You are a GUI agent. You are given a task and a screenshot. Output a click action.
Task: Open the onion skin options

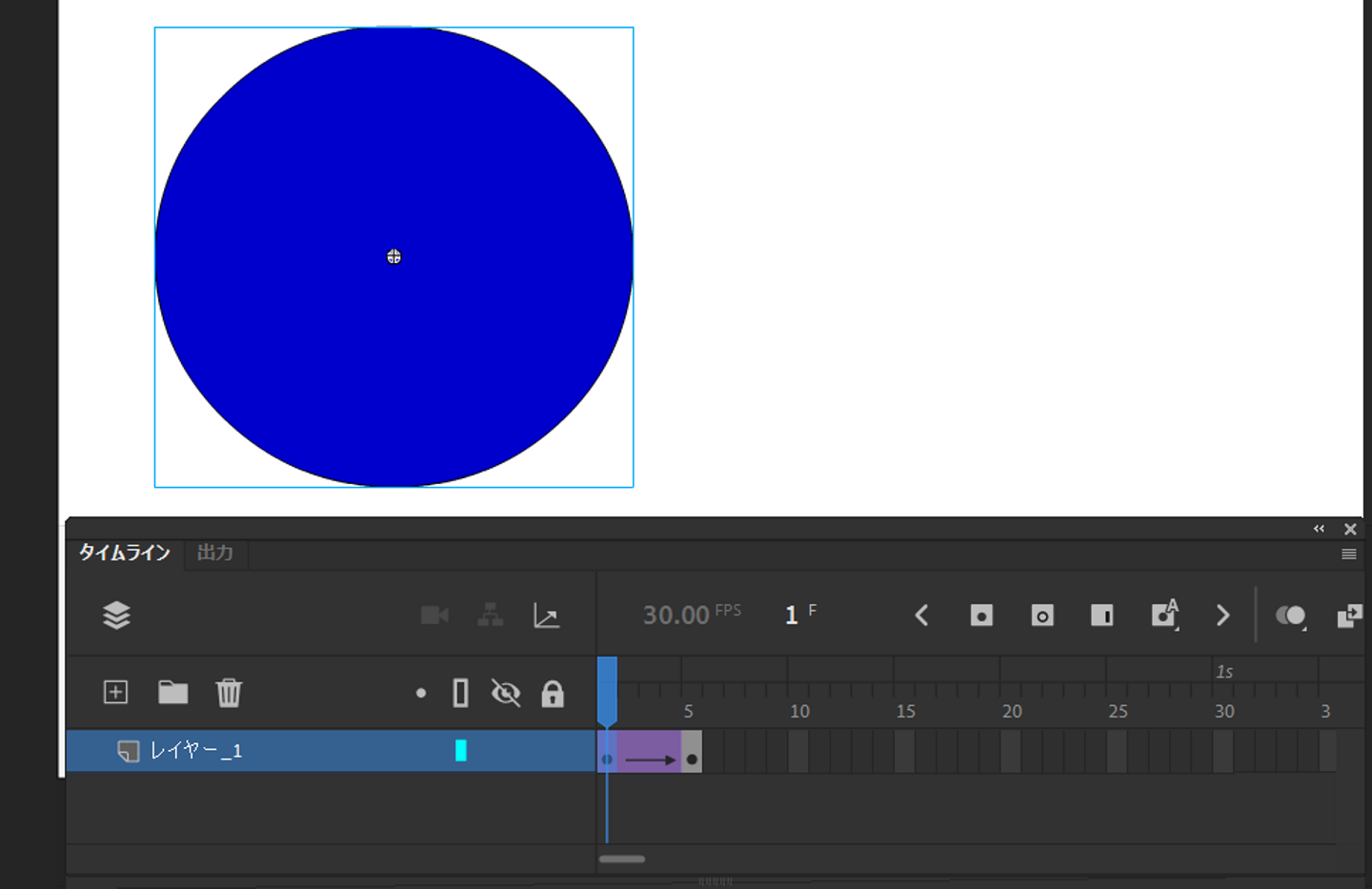click(1291, 616)
